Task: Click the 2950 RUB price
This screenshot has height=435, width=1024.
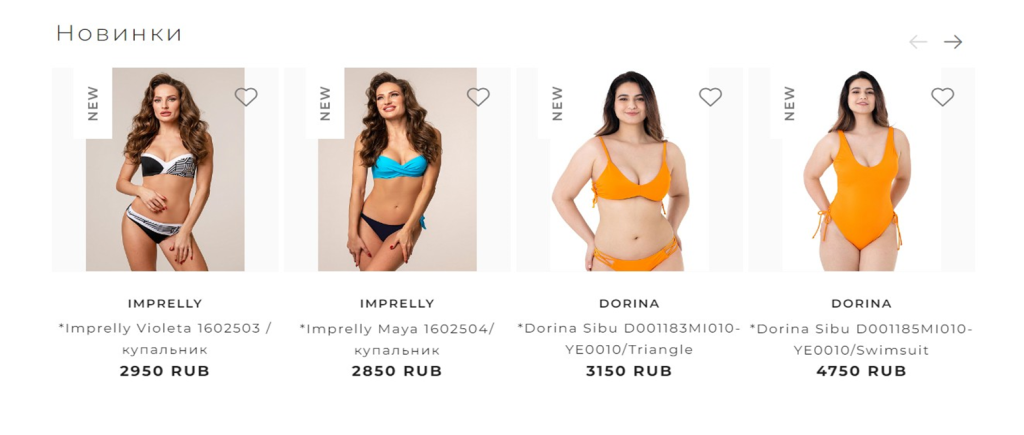Action: tap(165, 371)
